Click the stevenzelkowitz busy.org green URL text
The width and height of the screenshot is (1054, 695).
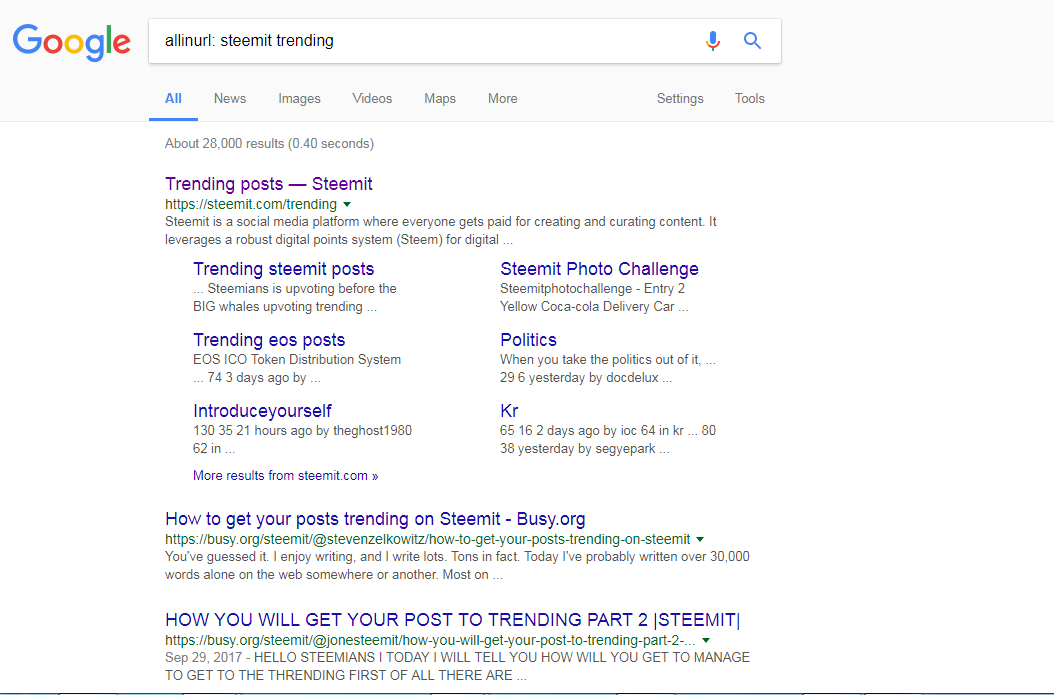click(428, 539)
